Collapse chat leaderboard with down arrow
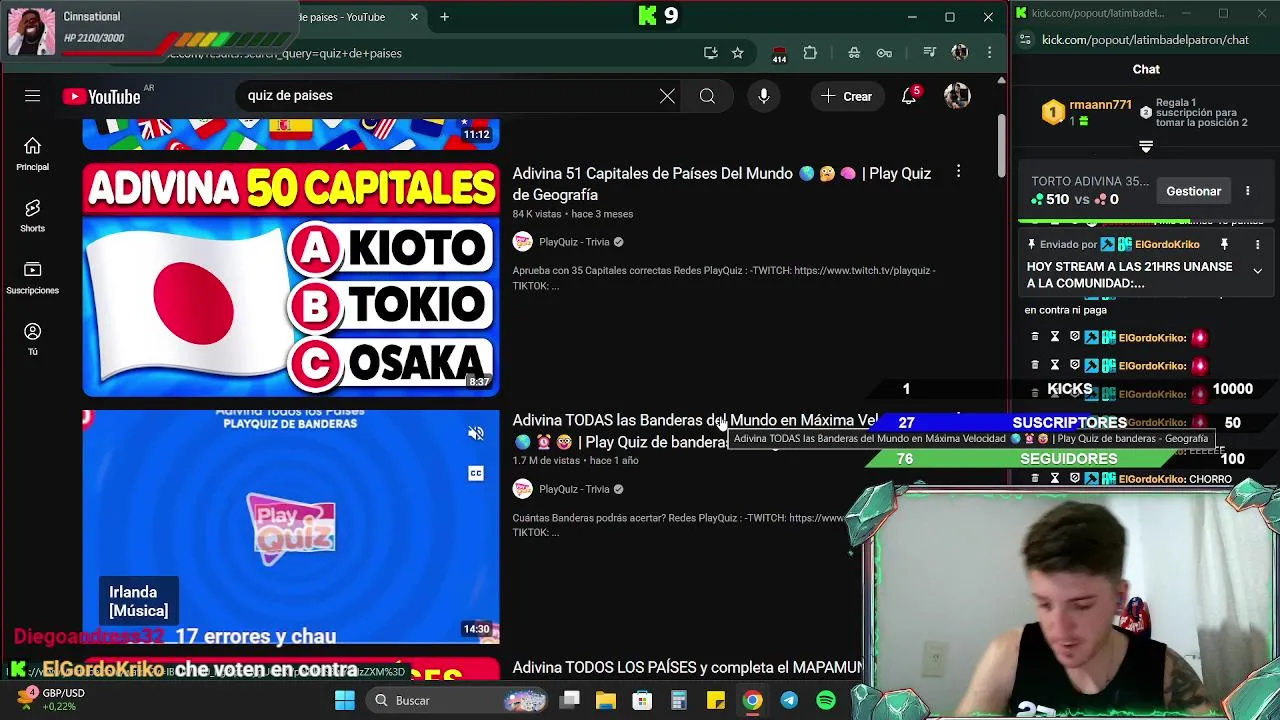1280x720 pixels. click(1146, 147)
